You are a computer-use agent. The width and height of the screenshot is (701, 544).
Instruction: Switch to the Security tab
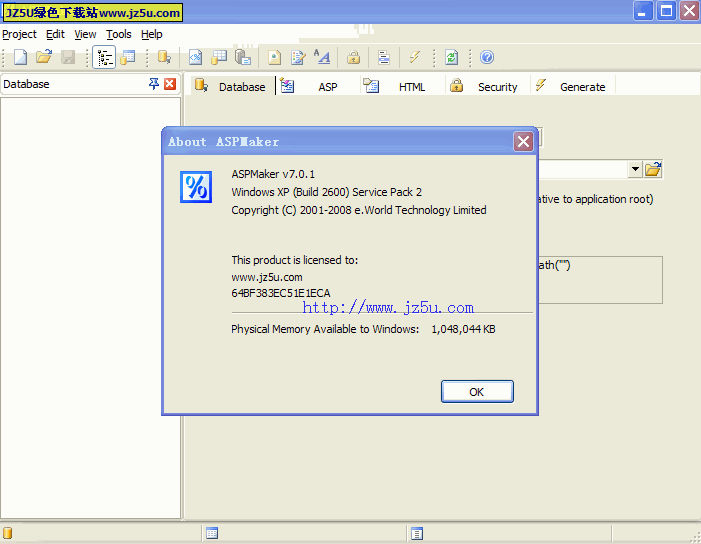(x=486, y=86)
